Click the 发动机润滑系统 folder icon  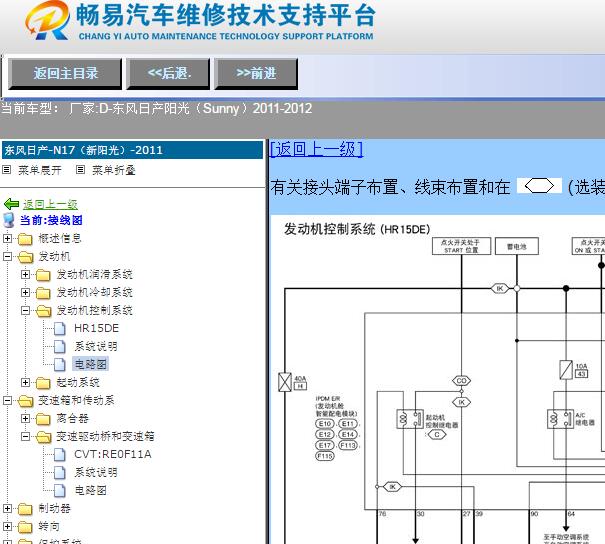coord(43,275)
